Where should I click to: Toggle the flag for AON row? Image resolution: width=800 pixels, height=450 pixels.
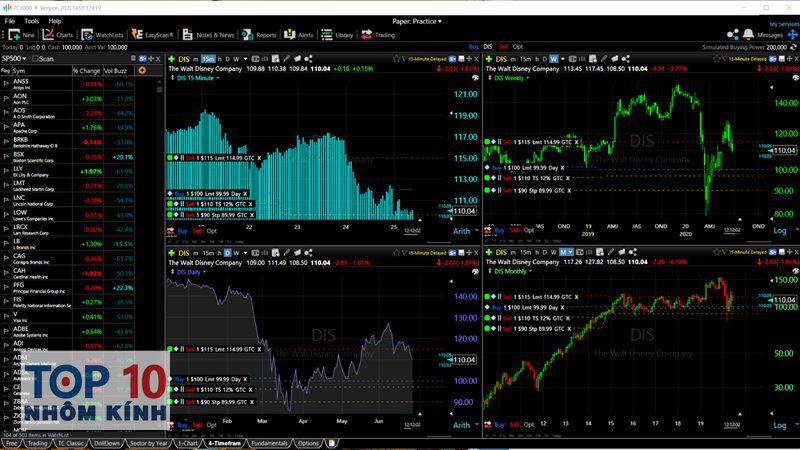6,99
